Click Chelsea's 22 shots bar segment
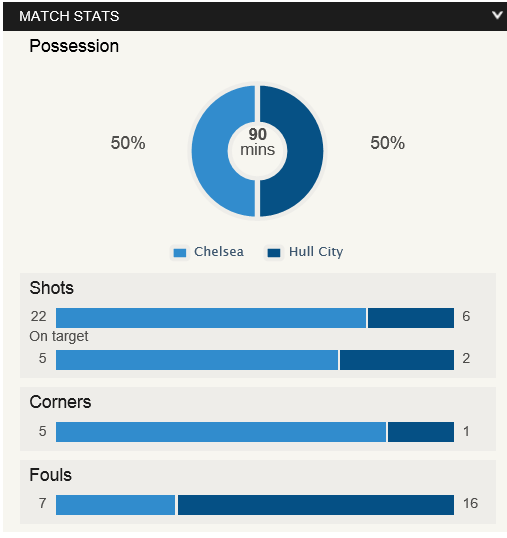The width and height of the screenshot is (507, 538). 211,318
